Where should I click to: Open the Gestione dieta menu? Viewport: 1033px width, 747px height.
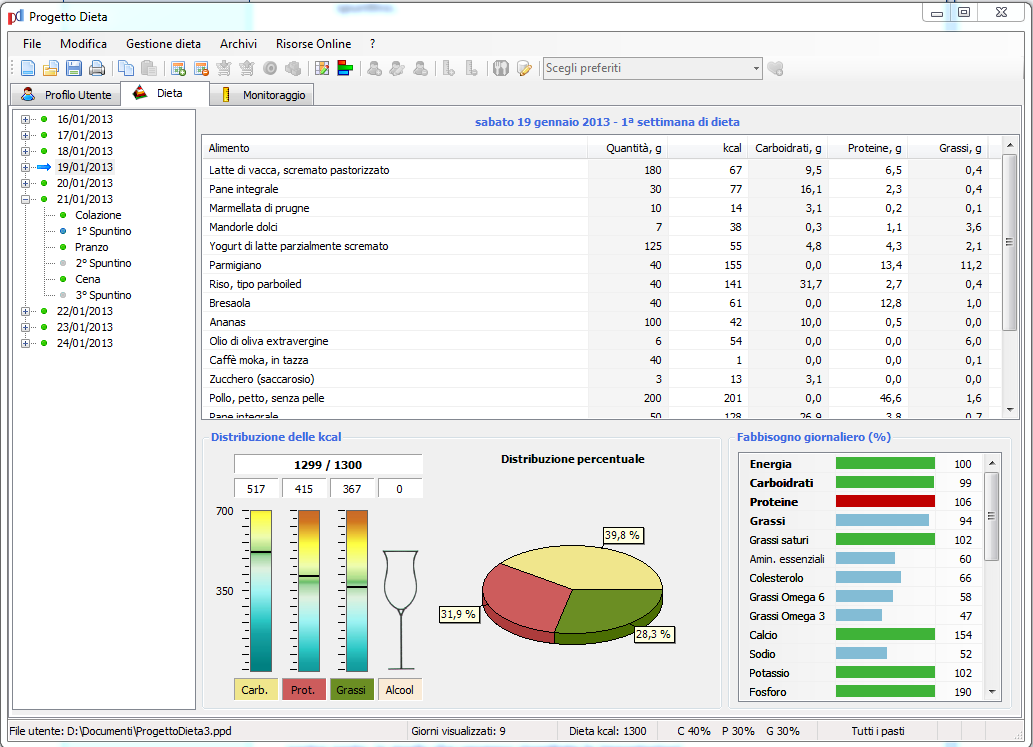pos(163,44)
